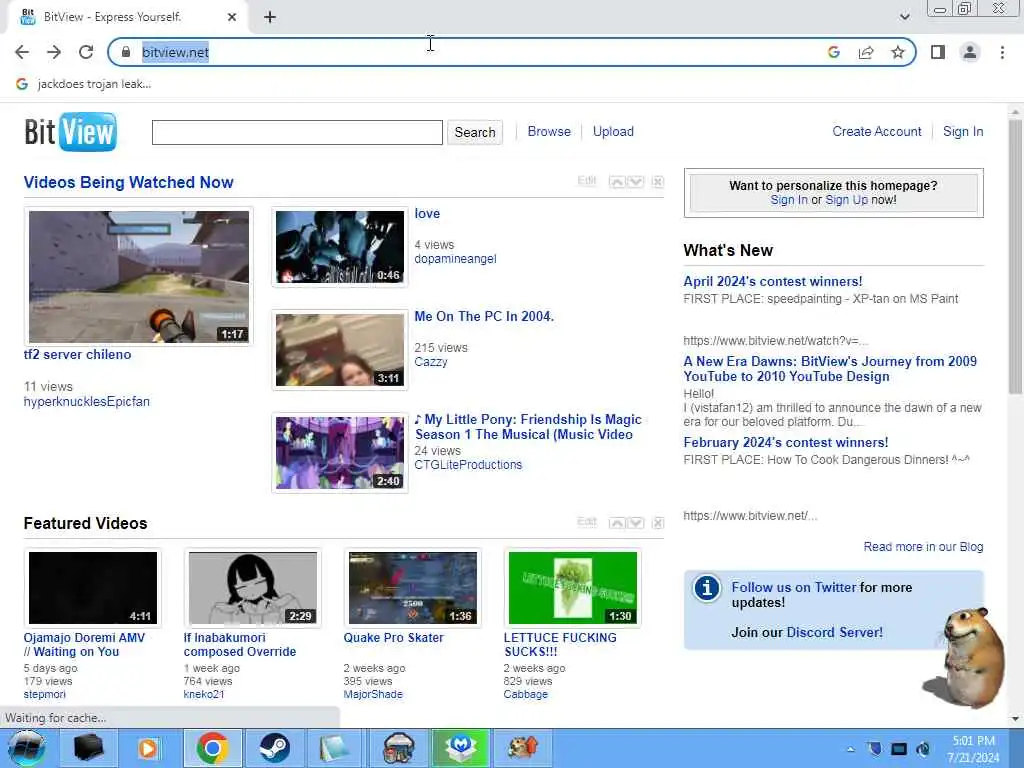1024x768 pixels.
Task: Launch Chrome from the taskbar
Action: 212,748
